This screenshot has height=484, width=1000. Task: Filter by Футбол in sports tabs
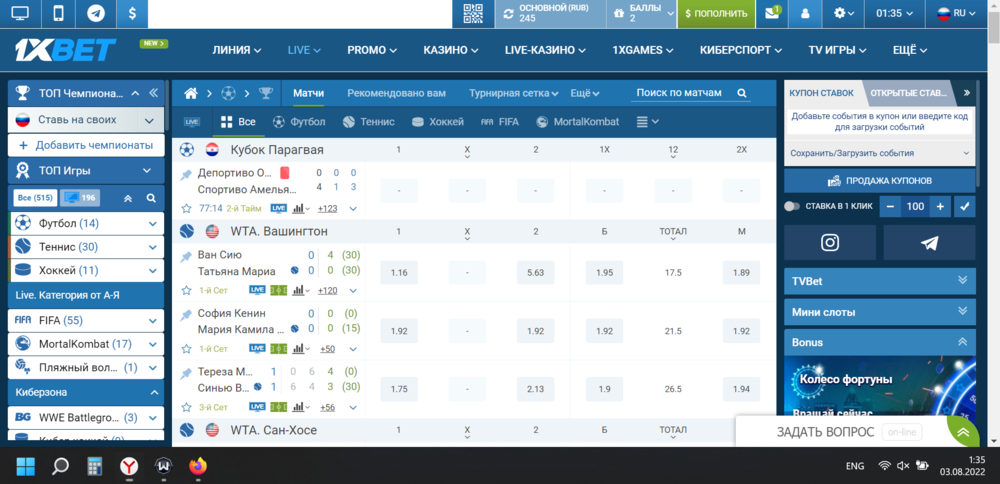click(x=299, y=122)
